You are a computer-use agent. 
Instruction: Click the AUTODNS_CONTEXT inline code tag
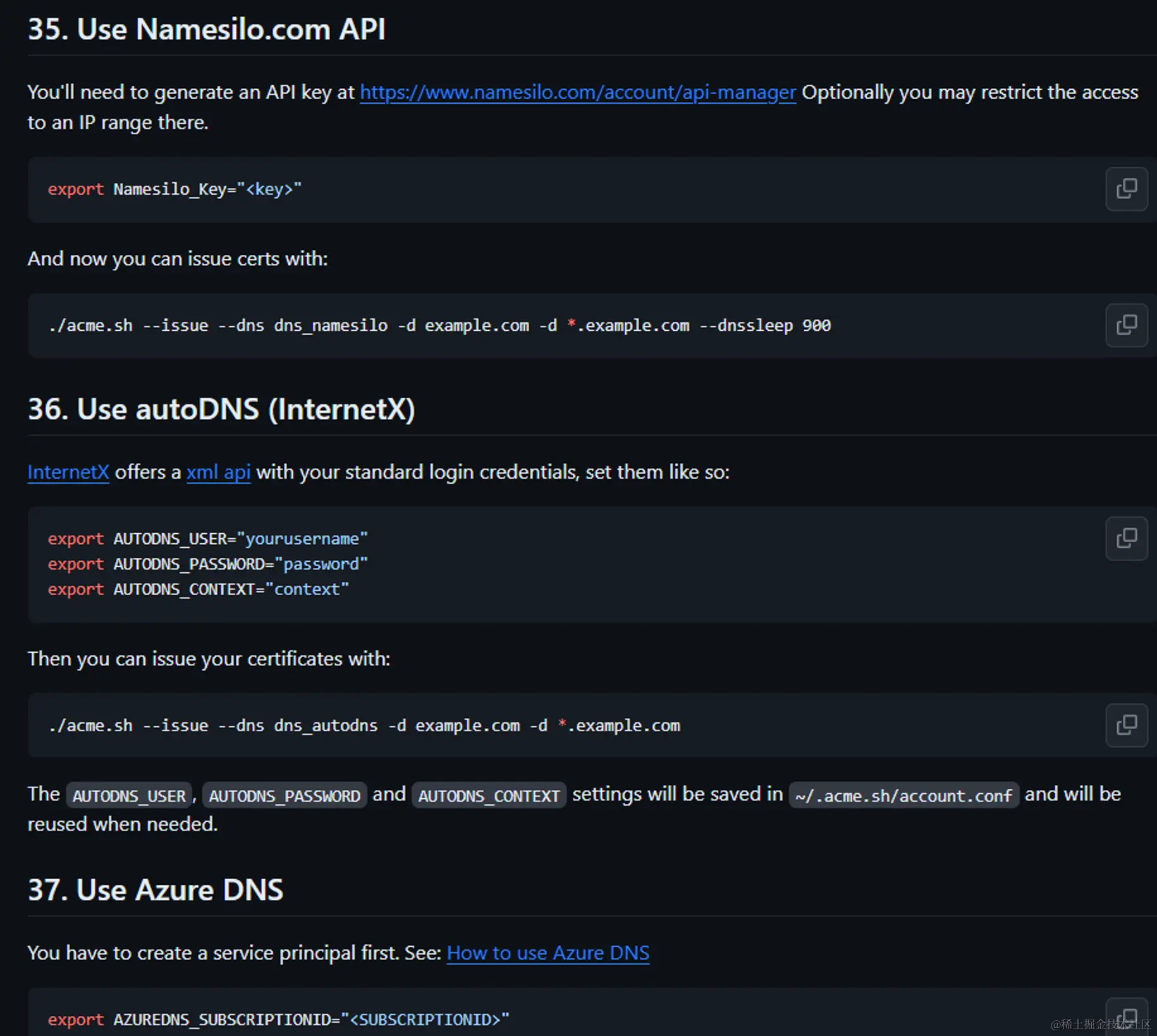pyautogui.click(x=489, y=795)
